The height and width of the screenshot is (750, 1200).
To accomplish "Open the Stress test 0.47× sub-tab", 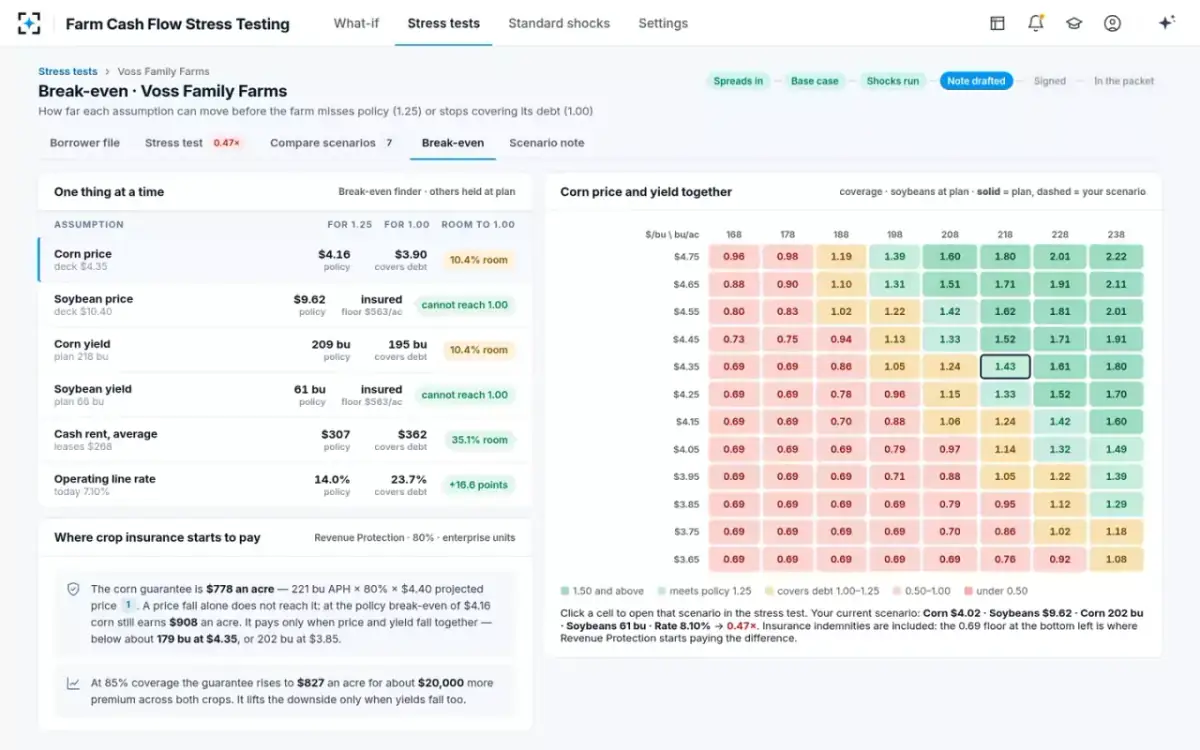I will click(193, 143).
